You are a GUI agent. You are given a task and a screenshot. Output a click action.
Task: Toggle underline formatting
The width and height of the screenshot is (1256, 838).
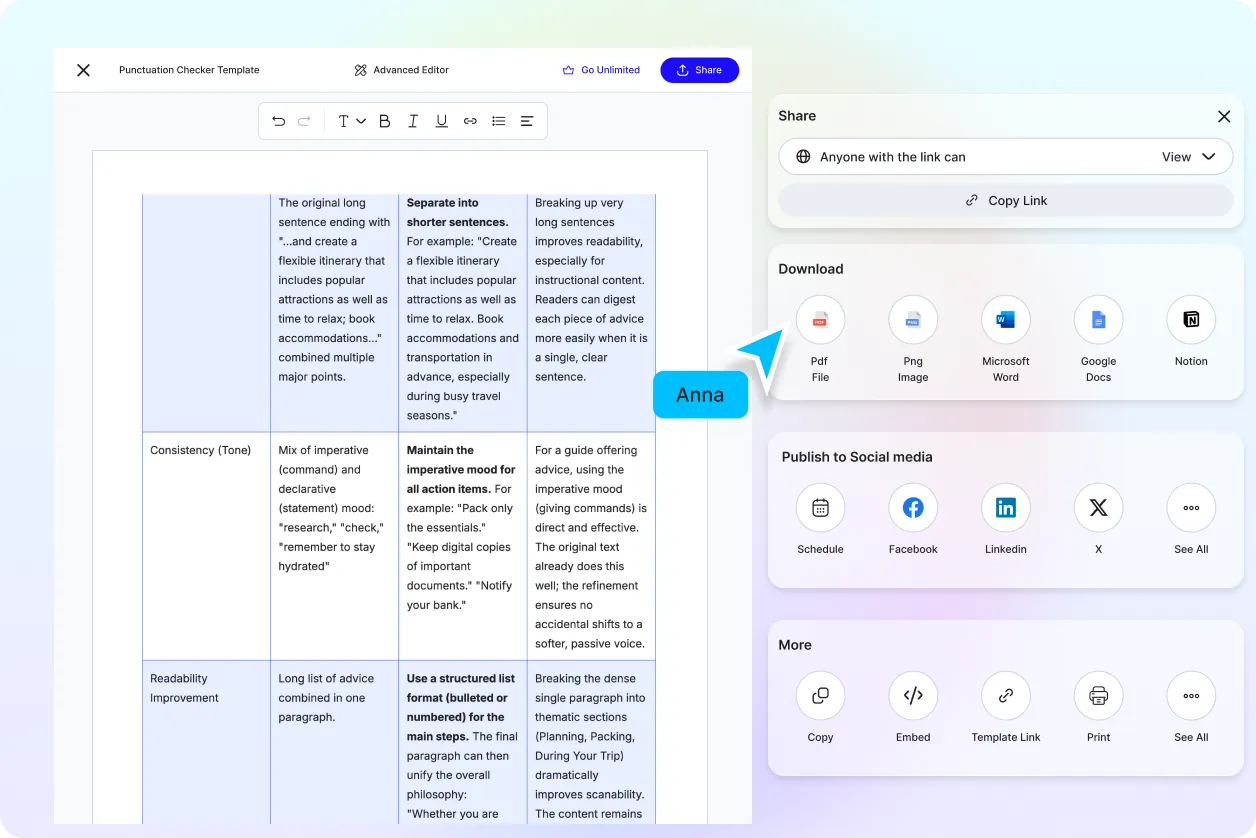[441, 121]
